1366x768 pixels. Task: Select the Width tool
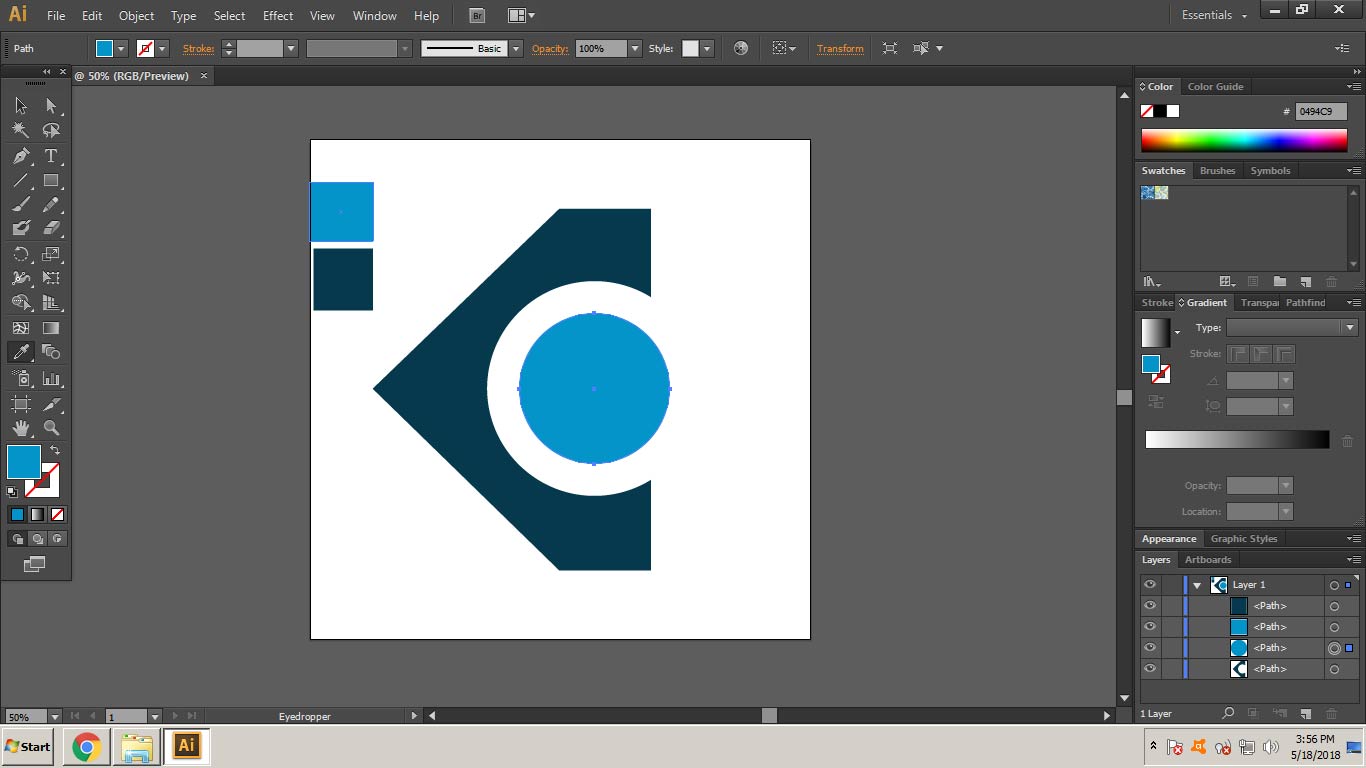pyautogui.click(x=21, y=278)
